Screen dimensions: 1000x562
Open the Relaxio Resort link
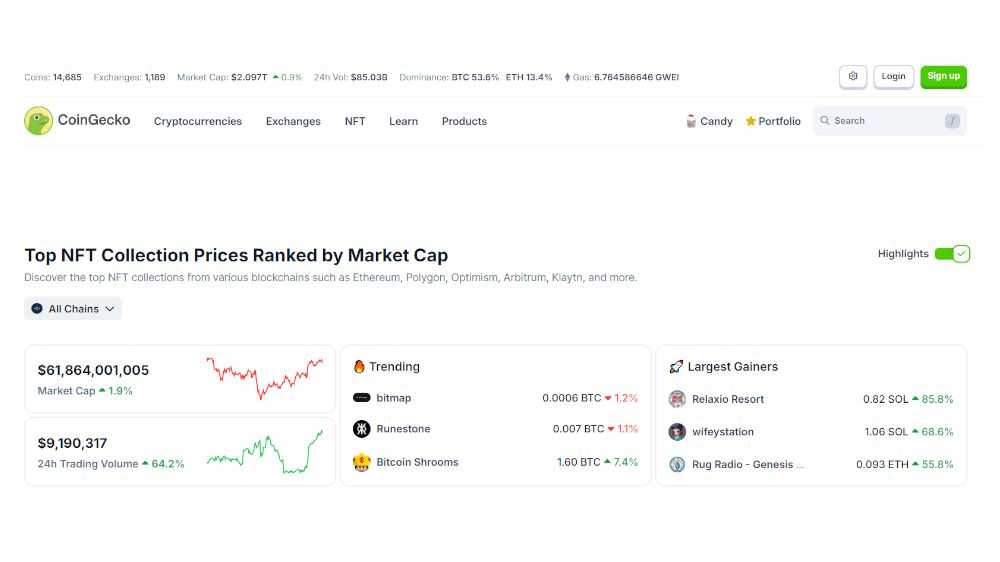pyautogui.click(x=728, y=399)
